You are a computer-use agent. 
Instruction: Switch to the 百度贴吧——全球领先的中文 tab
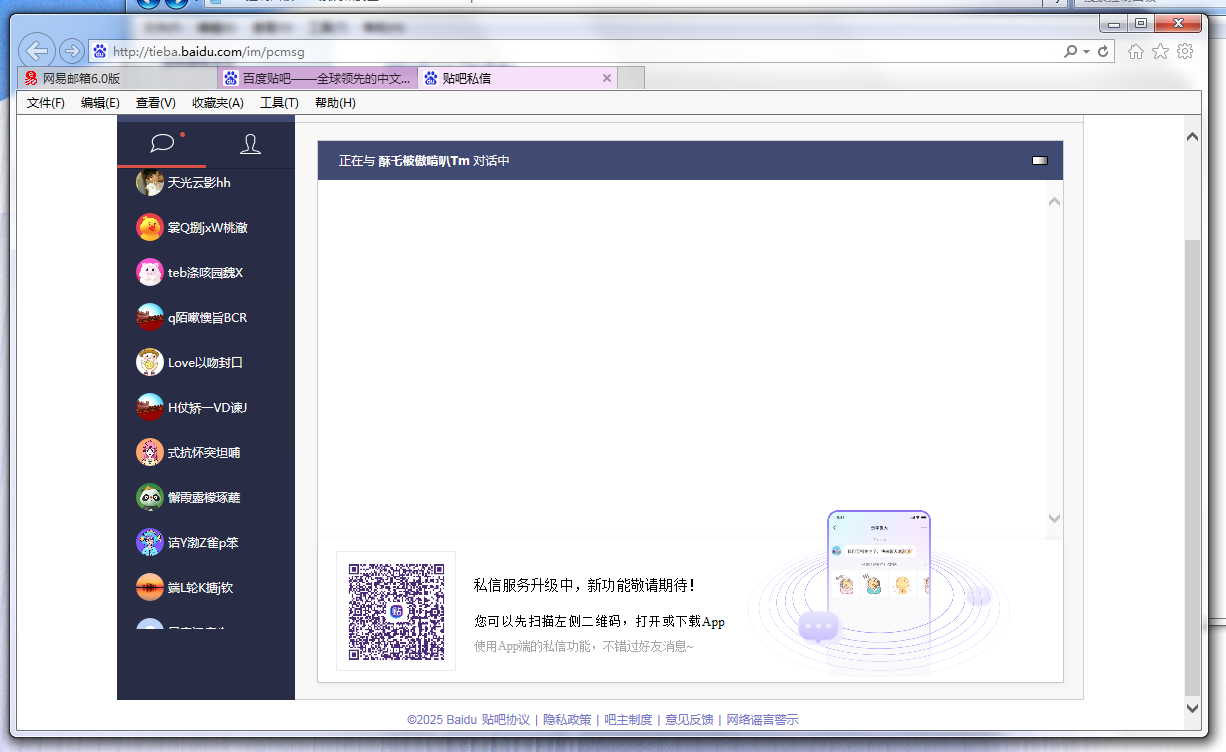317,78
